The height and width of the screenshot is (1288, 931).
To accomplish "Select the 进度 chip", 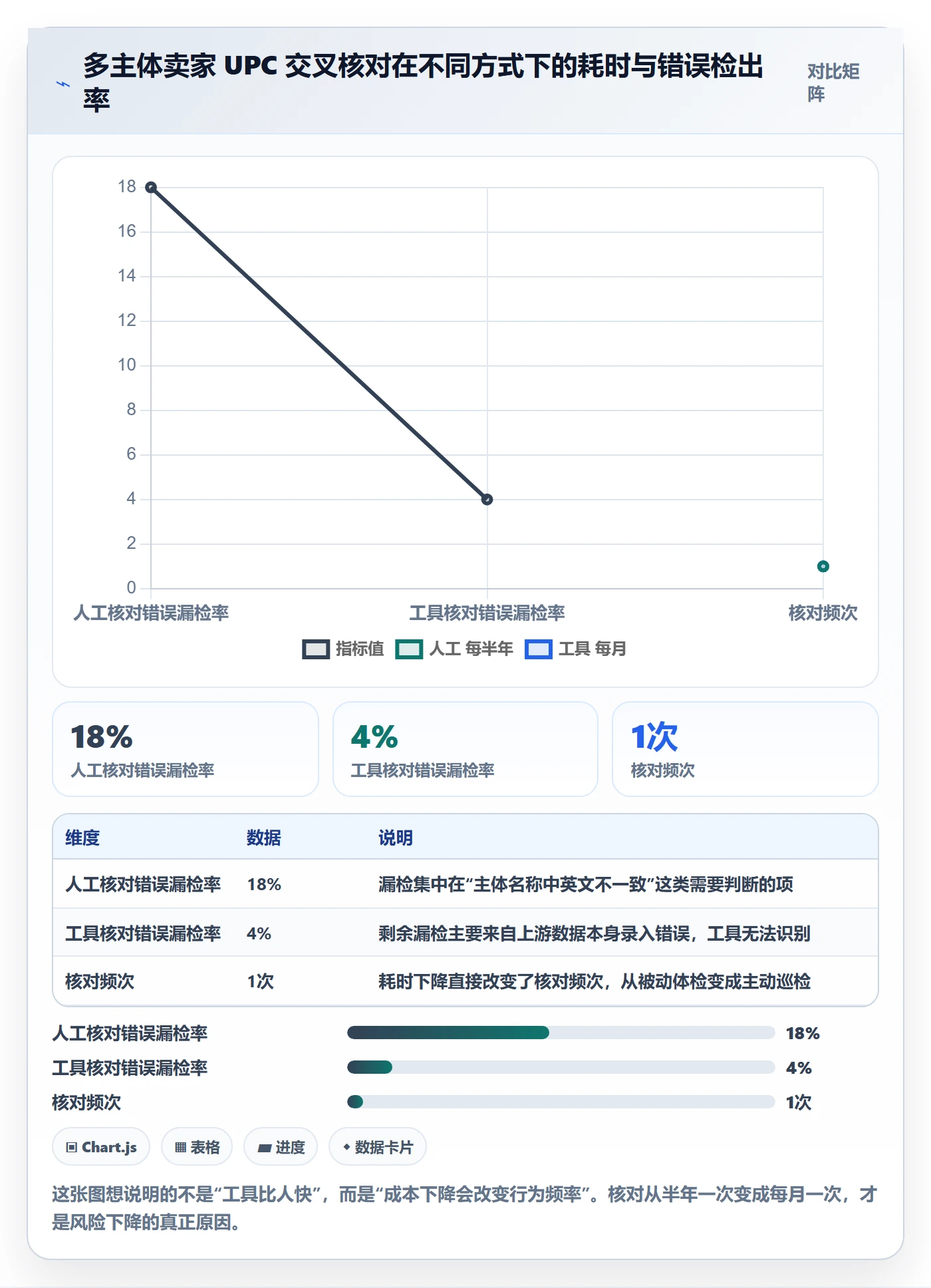I will click(281, 1147).
